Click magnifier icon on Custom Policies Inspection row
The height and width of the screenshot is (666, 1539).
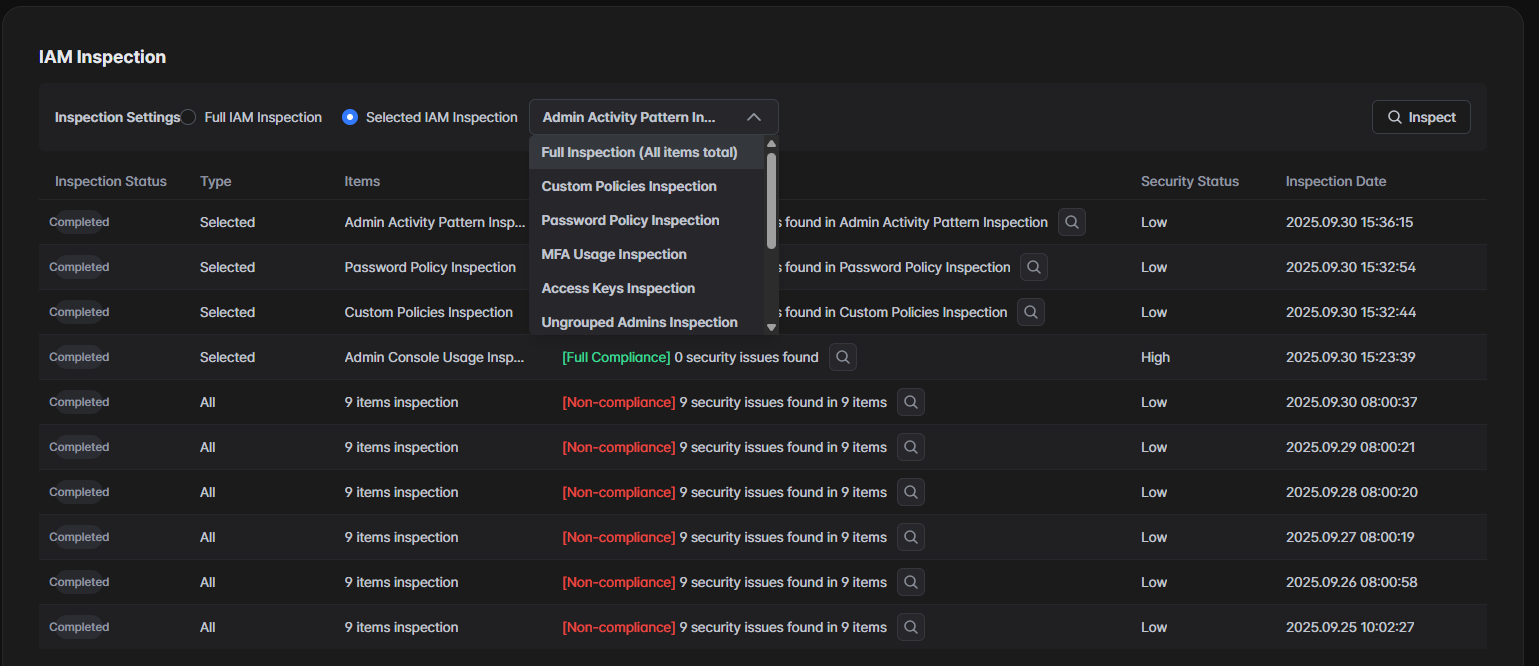point(1031,312)
